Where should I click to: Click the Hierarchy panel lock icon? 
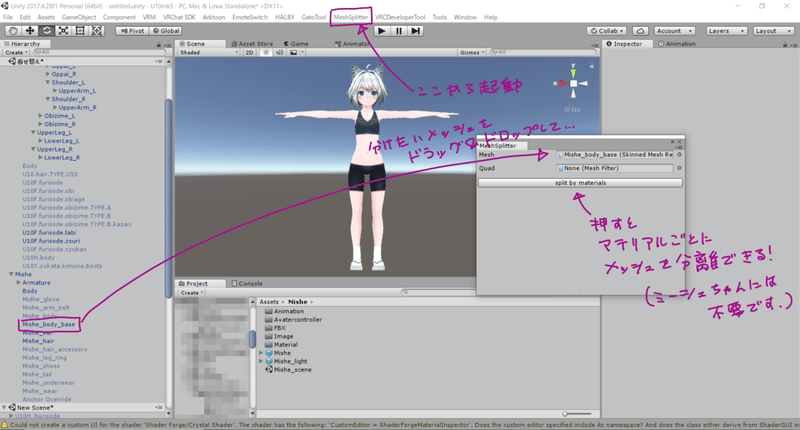159,44
